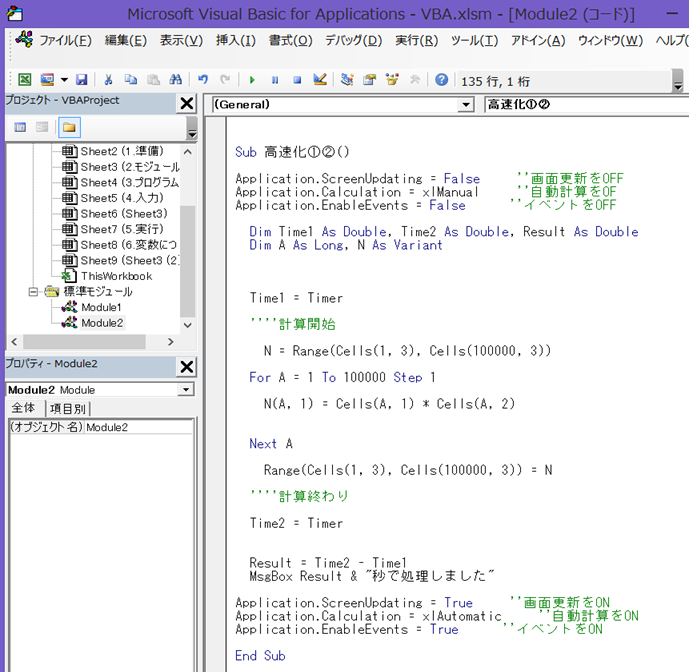689x672 pixels.
Task: Open the ウィンドウ(W) menu
Action: [x=610, y=40]
